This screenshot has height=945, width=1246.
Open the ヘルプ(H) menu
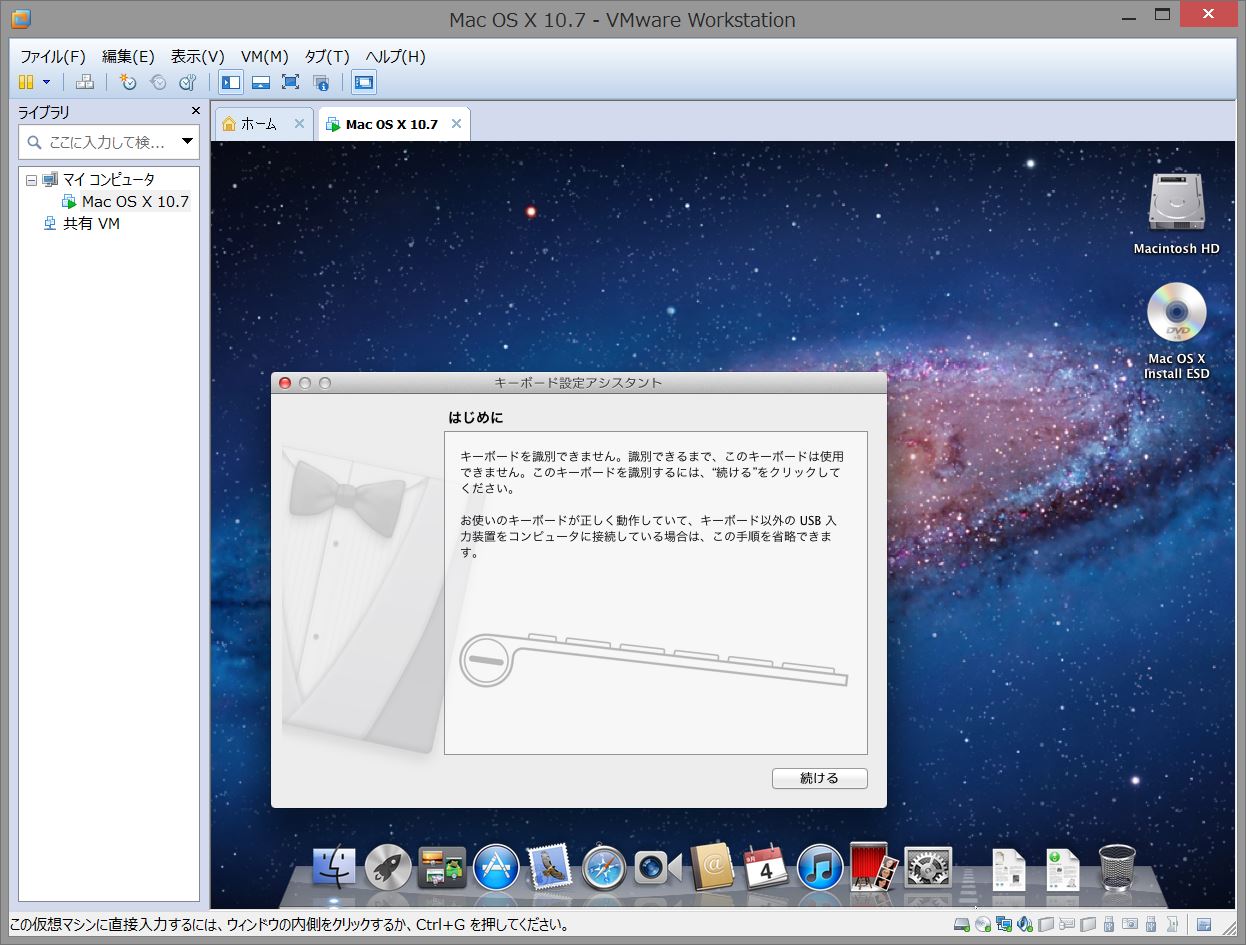click(x=395, y=56)
